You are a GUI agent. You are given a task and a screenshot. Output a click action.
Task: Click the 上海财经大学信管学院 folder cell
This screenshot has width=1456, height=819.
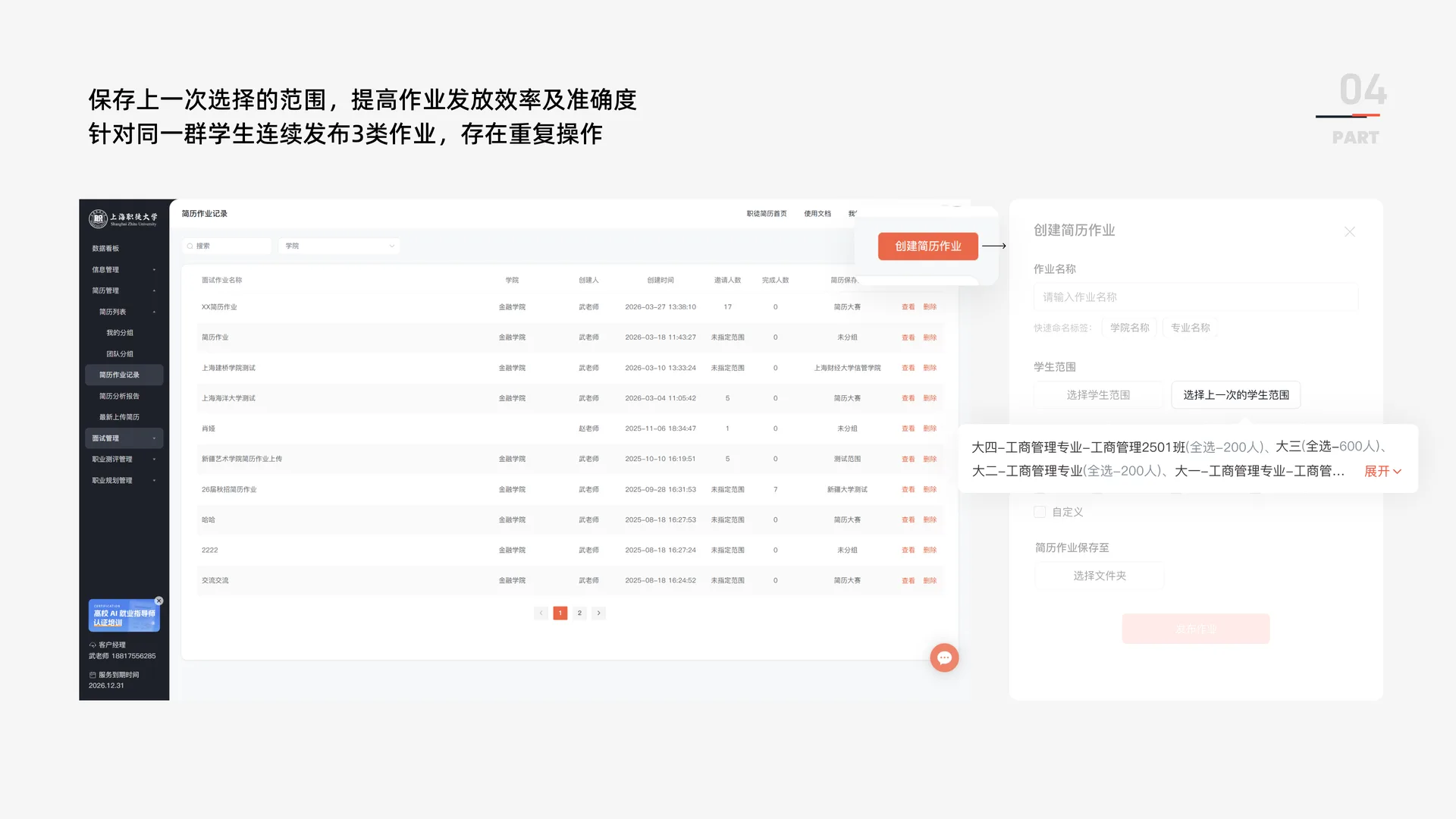[x=847, y=368]
